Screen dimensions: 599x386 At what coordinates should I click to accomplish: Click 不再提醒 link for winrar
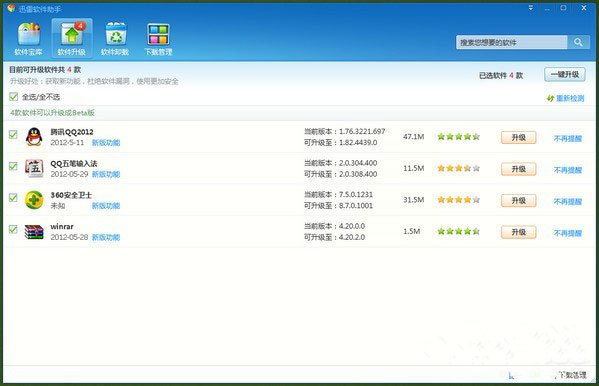coord(568,233)
